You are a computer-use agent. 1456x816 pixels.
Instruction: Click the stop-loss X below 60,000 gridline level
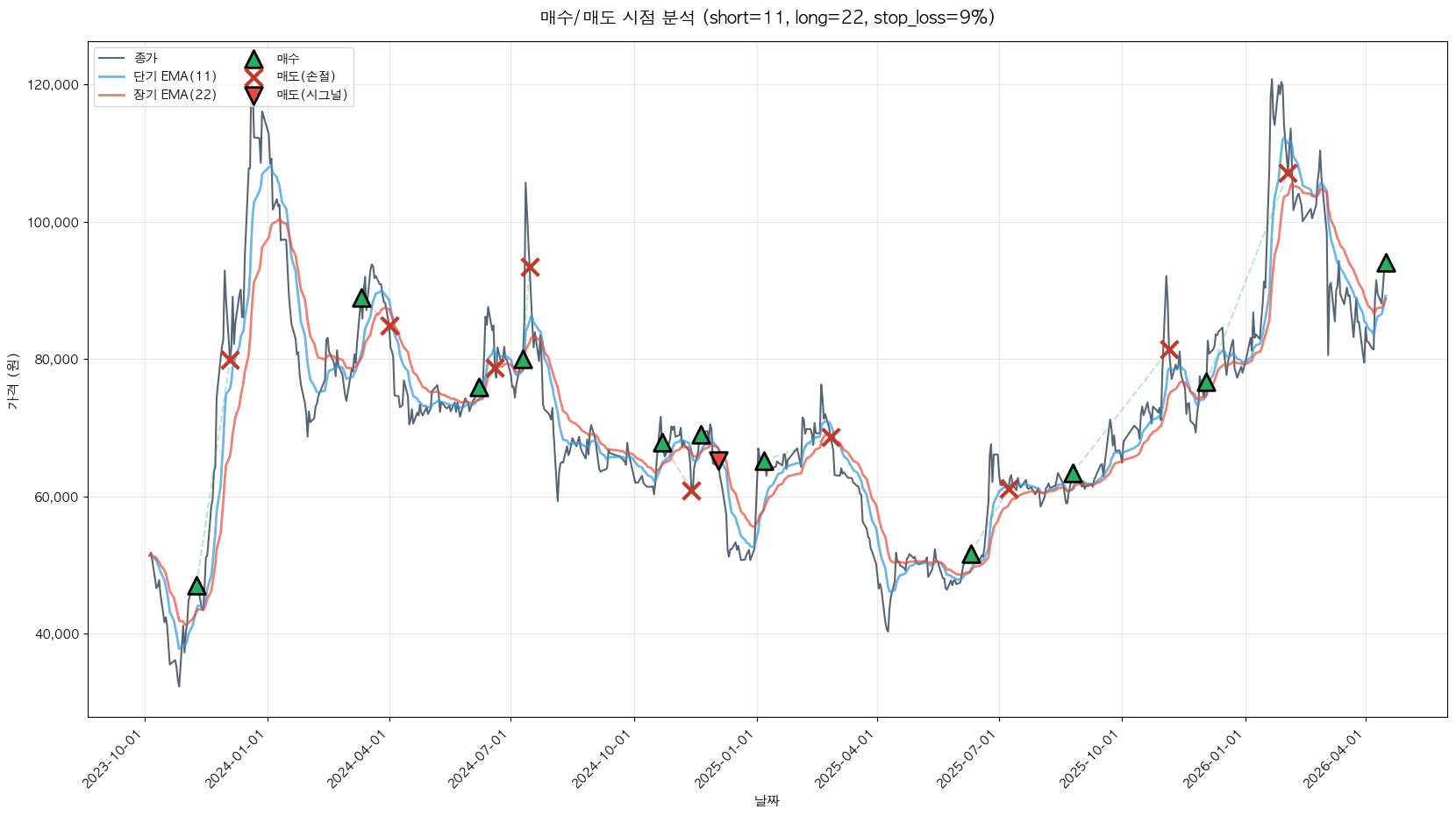691,490
